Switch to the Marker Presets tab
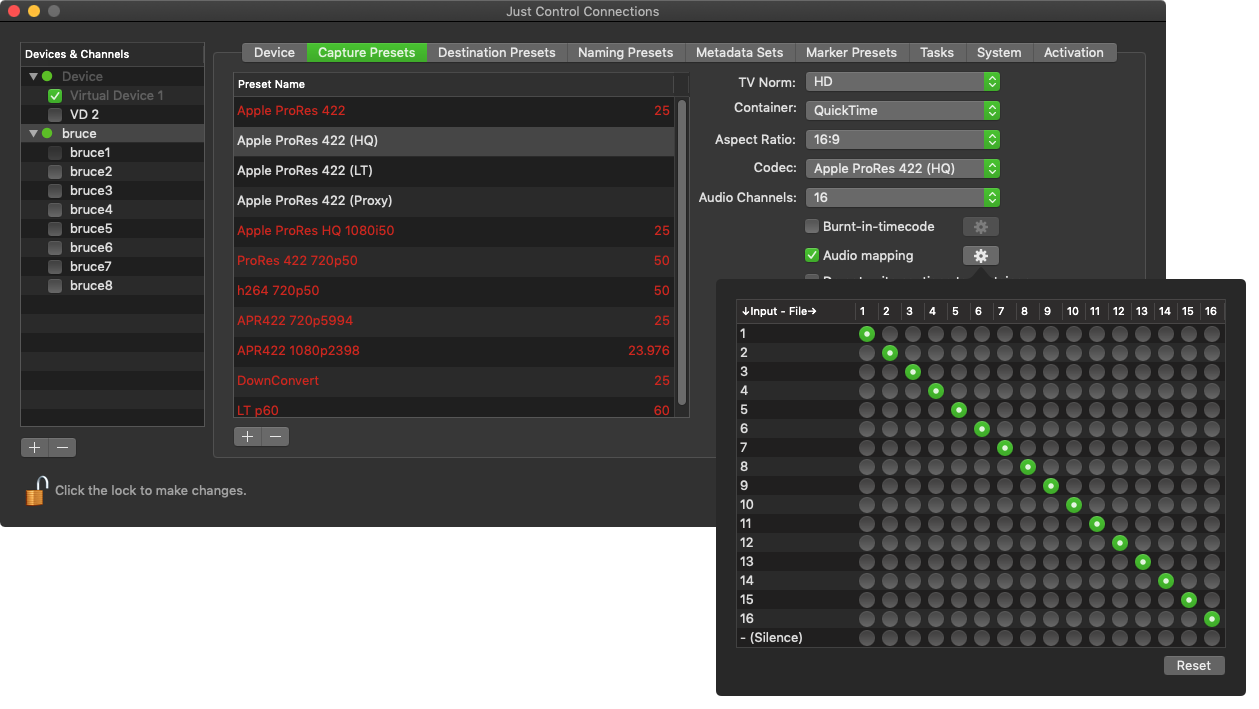Viewport: 1259px width, 709px height. click(x=852, y=52)
